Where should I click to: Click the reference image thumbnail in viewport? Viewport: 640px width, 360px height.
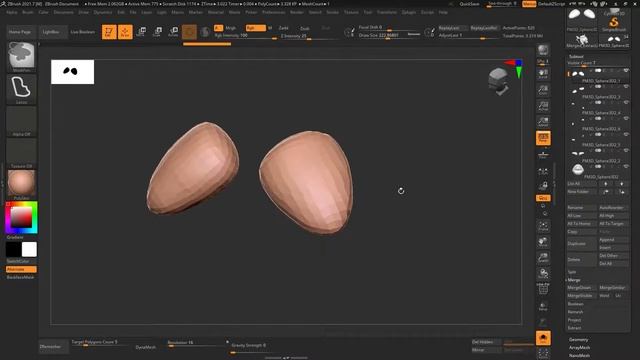[x=73, y=72]
